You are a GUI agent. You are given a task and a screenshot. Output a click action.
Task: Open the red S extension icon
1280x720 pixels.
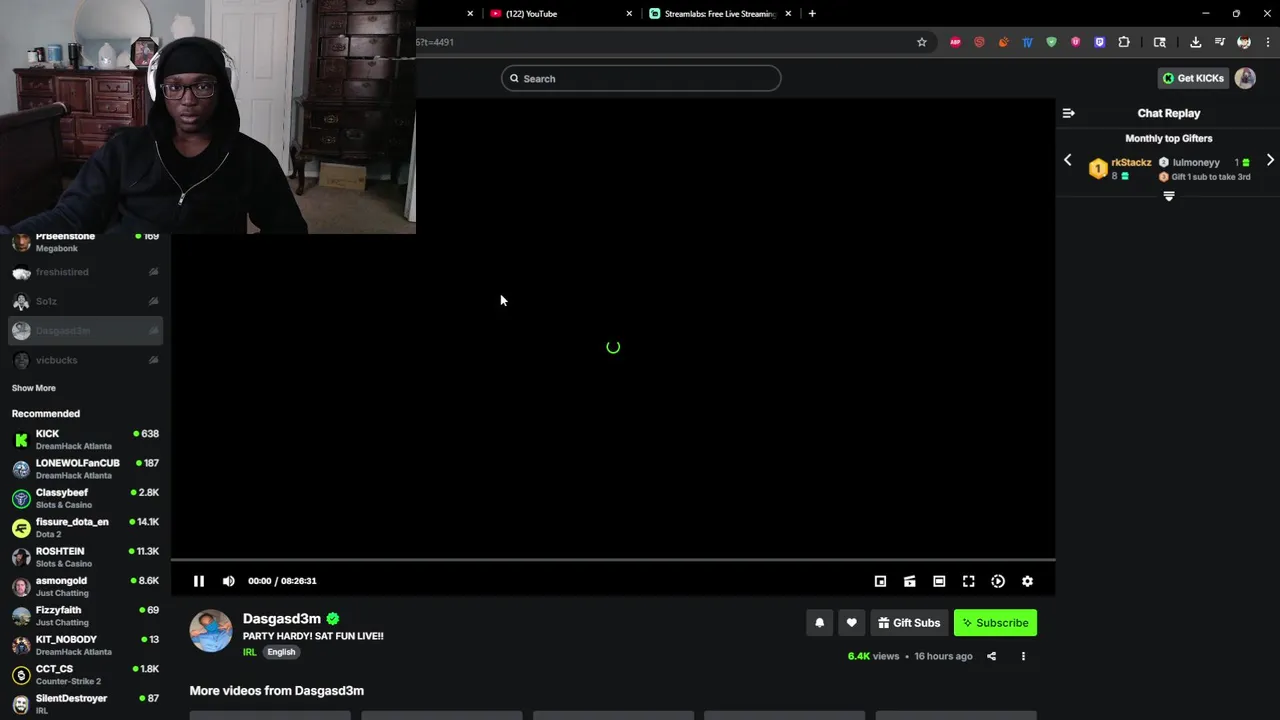979,42
